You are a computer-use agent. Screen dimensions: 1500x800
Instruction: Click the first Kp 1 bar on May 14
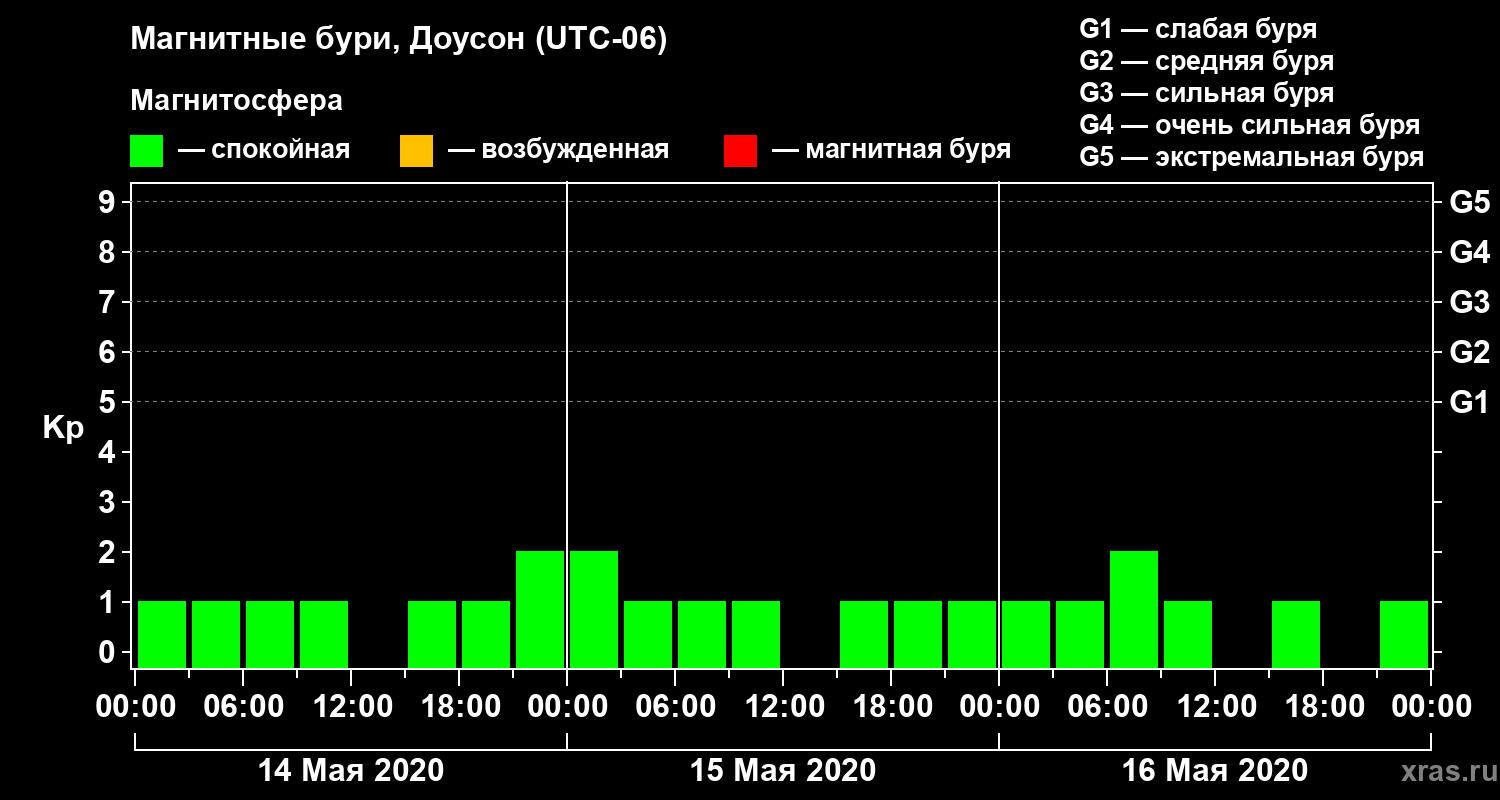162,634
